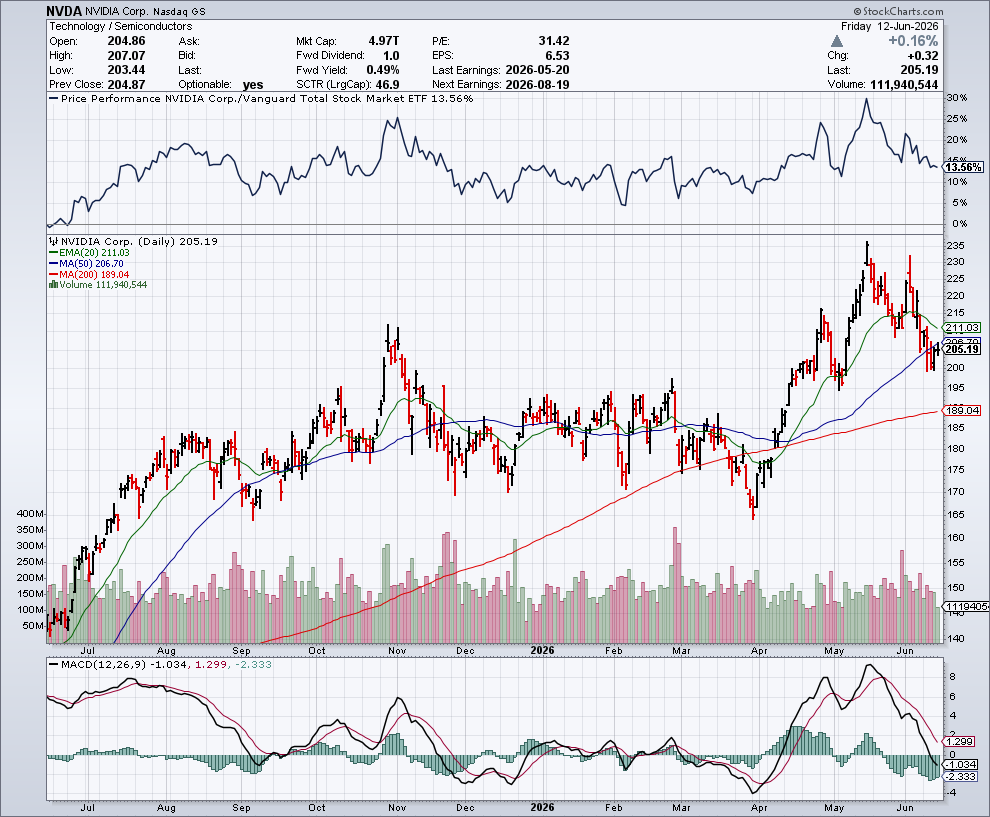Viewport: 990px width, 817px height.
Task: Click the MA(50) 206.70 legend entry
Action: tap(86, 263)
